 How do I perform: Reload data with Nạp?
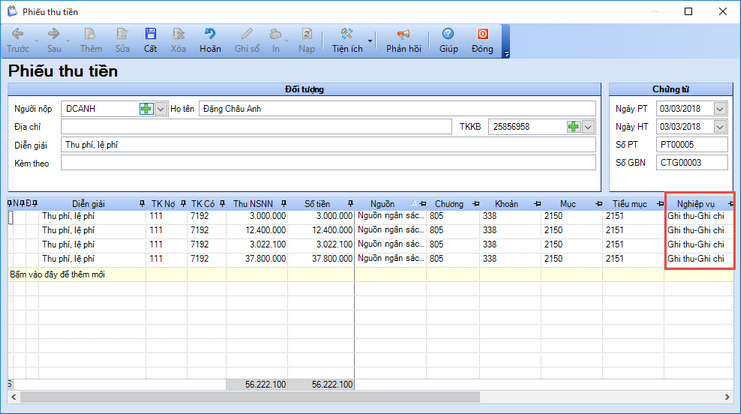(306, 40)
